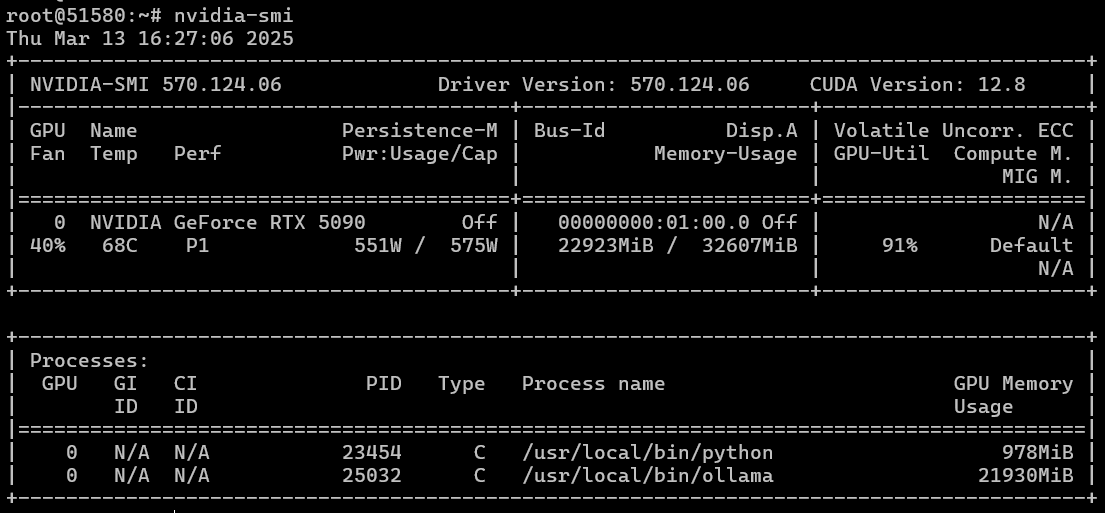Click the /usr/local/bin/ollama process name
The width and height of the screenshot is (1105, 513).
pos(648,476)
